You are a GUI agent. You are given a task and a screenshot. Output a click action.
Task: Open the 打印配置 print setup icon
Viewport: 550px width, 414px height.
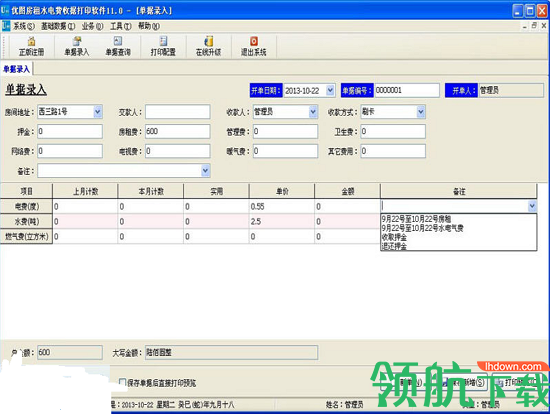click(163, 46)
